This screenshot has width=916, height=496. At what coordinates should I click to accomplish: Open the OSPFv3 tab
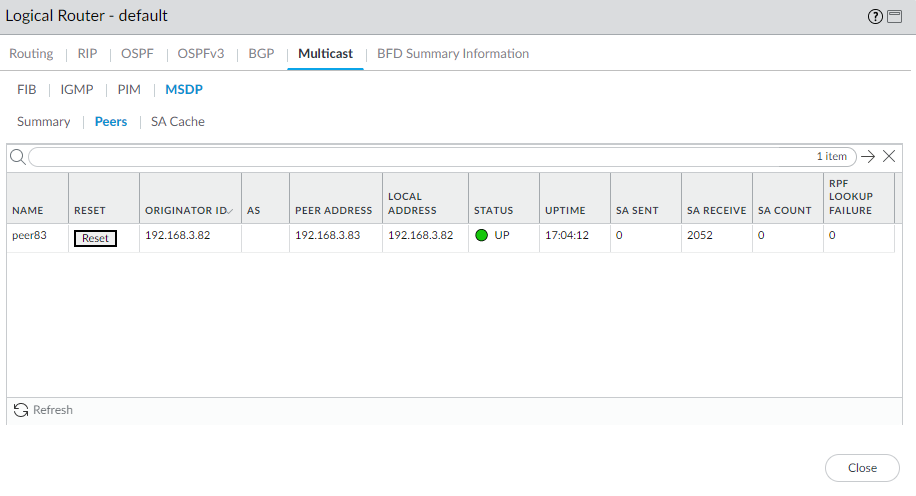201,54
